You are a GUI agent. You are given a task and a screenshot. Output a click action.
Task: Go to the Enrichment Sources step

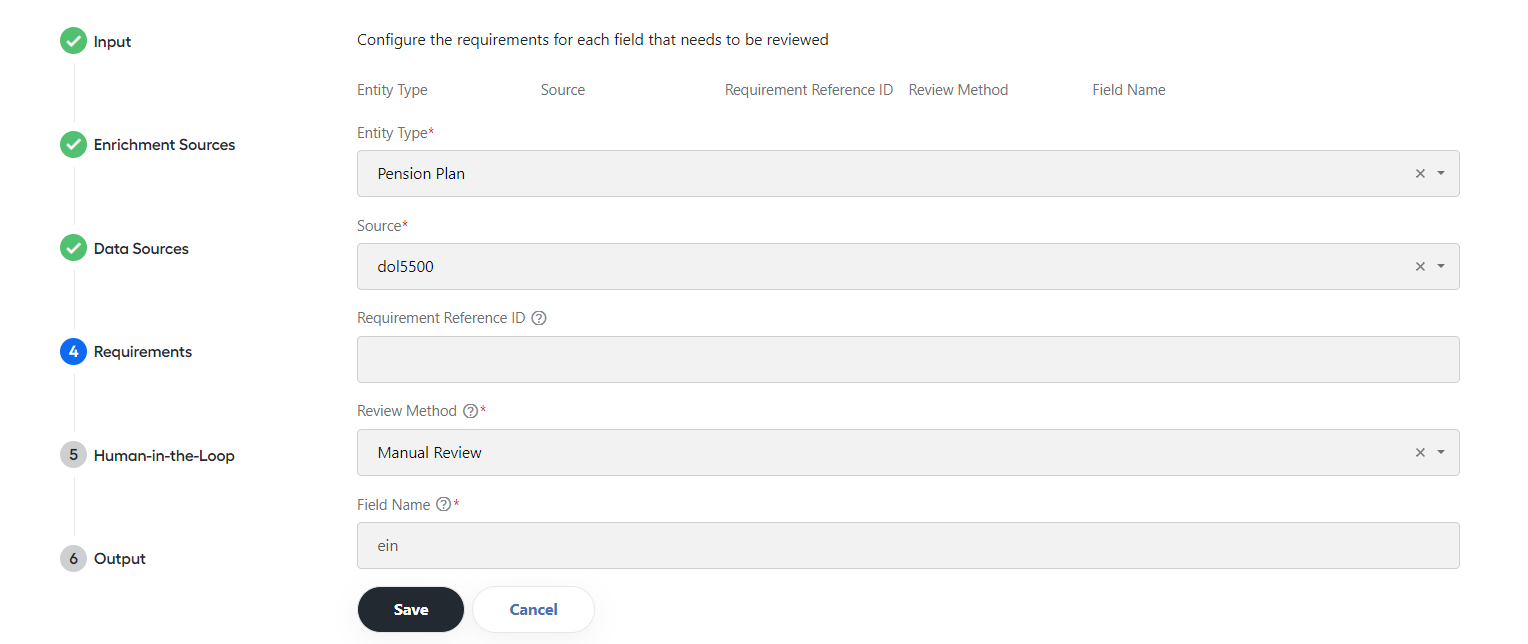click(x=164, y=145)
